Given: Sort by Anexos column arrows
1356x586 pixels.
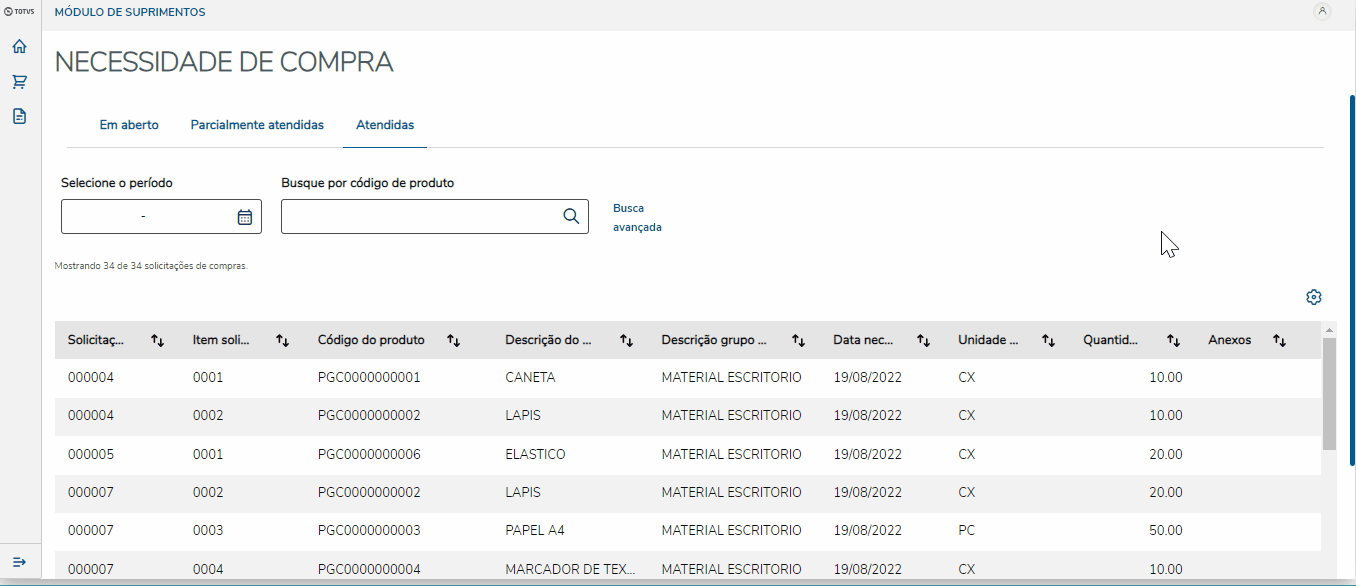Looking at the screenshot, I should click(1279, 340).
